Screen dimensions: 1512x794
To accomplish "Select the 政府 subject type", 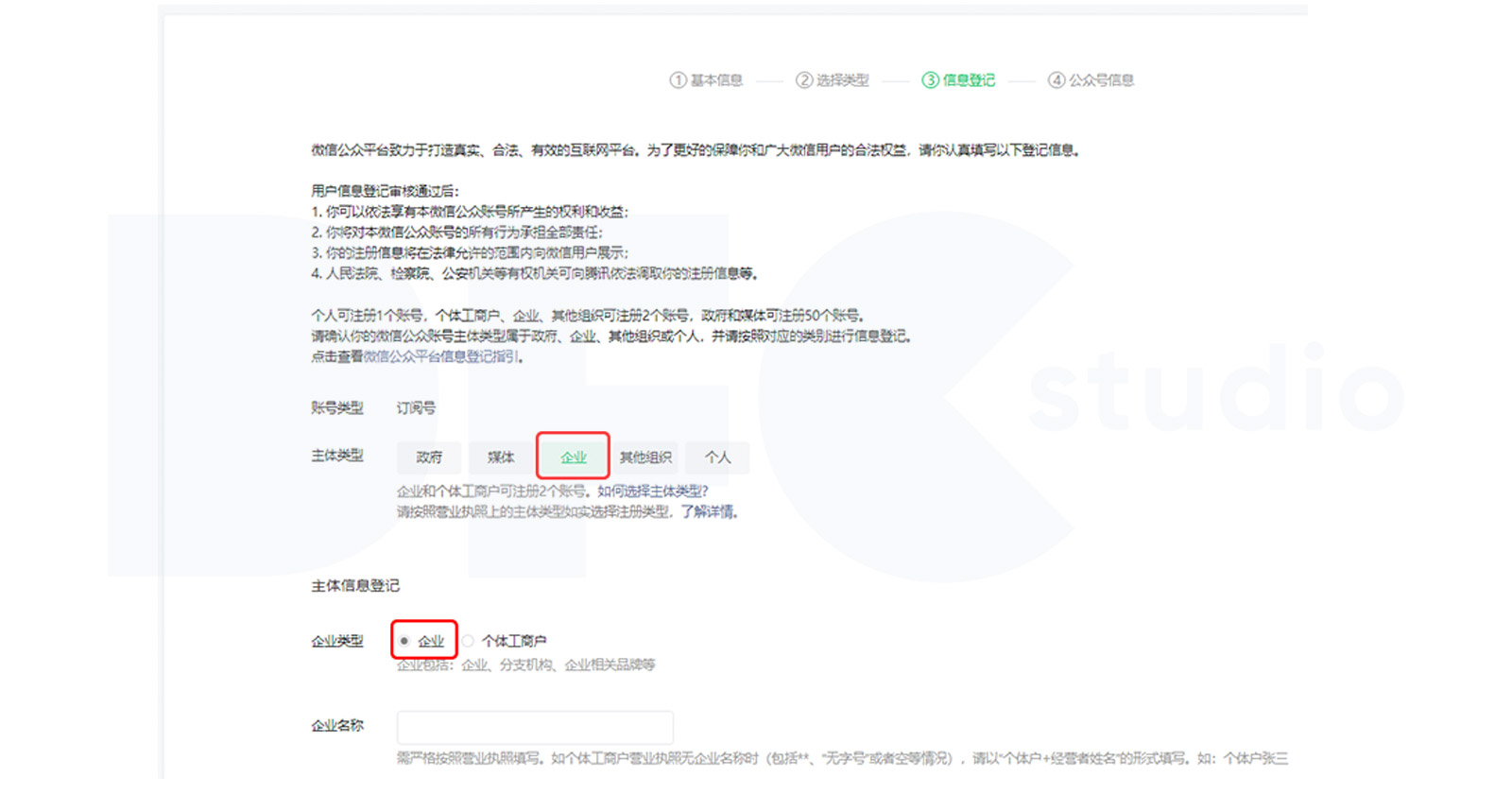I will pos(429,457).
